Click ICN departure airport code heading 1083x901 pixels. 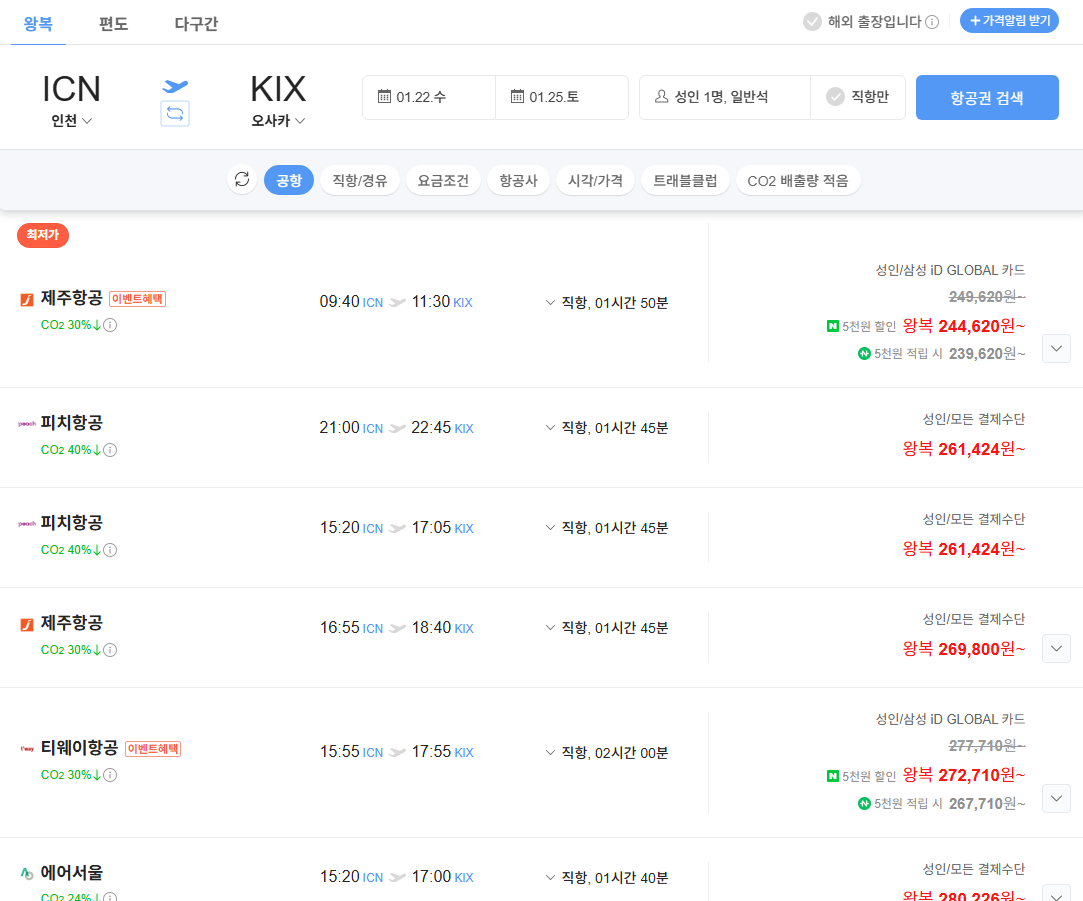click(x=71, y=89)
